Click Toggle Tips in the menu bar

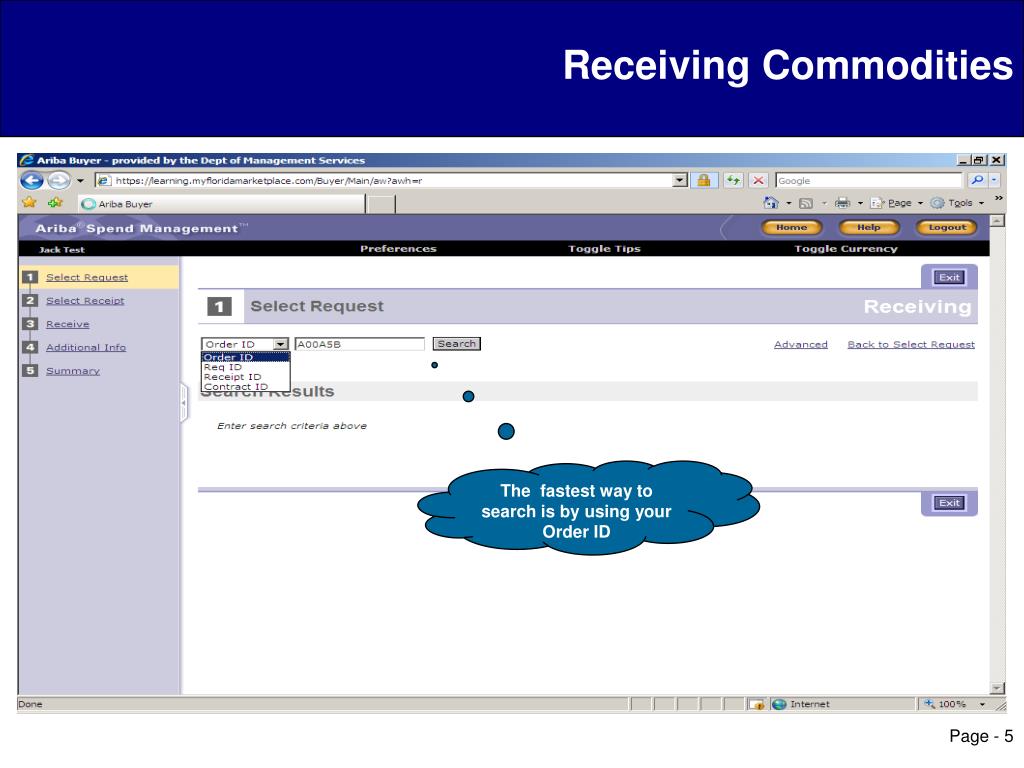pyautogui.click(x=604, y=249)
